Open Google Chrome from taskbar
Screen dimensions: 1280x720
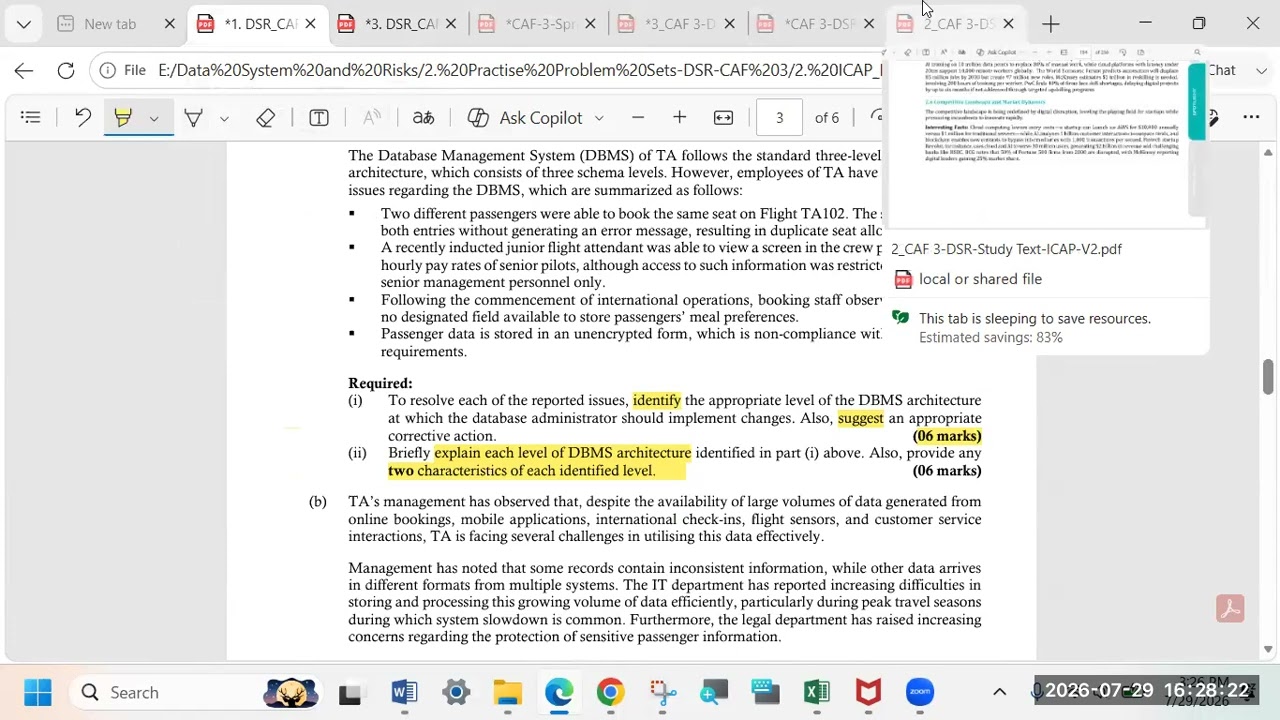pyautogui.click(x=611, y=692)
